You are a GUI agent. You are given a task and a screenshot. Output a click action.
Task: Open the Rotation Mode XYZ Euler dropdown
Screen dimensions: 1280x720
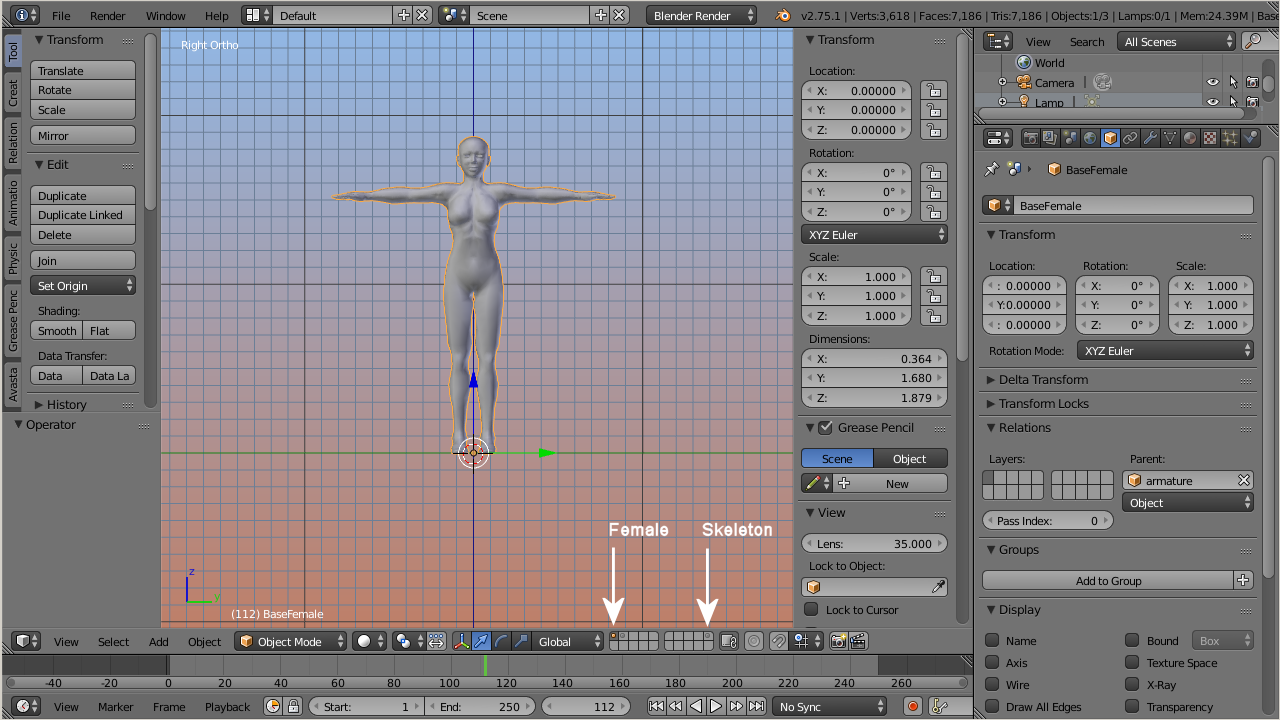pos(1166,351)
